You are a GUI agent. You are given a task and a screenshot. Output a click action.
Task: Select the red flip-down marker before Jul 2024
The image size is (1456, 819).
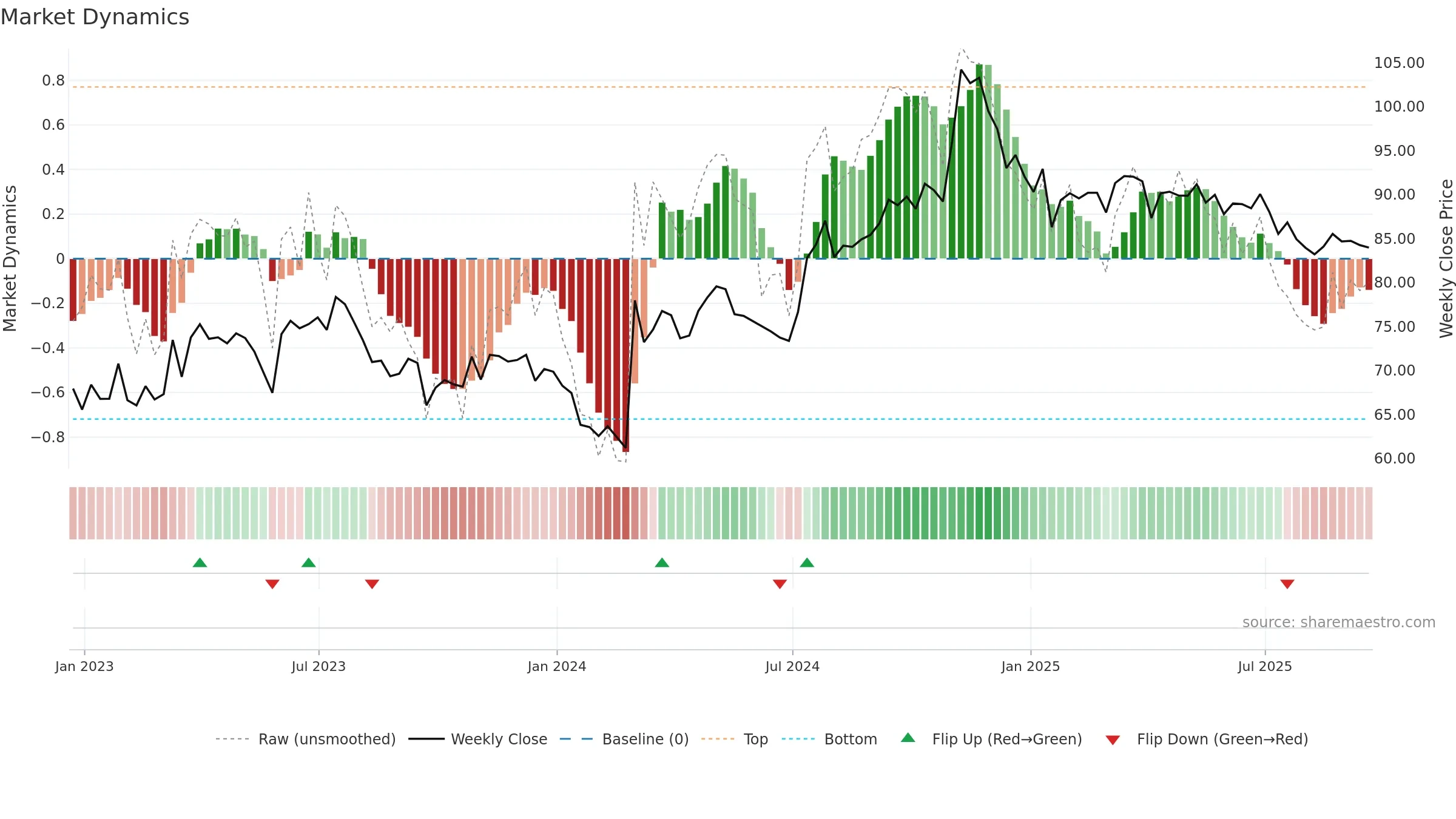coord(780,584)
